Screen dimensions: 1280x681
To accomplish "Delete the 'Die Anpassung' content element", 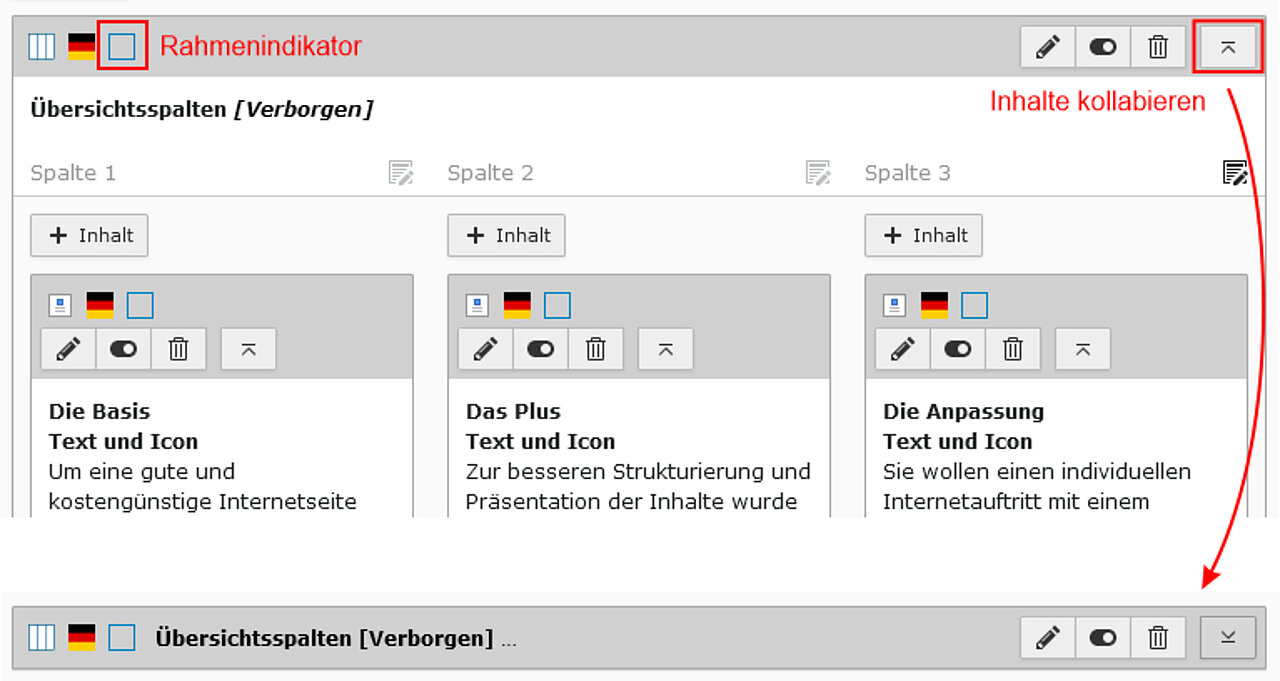I will pos(1012,349).
